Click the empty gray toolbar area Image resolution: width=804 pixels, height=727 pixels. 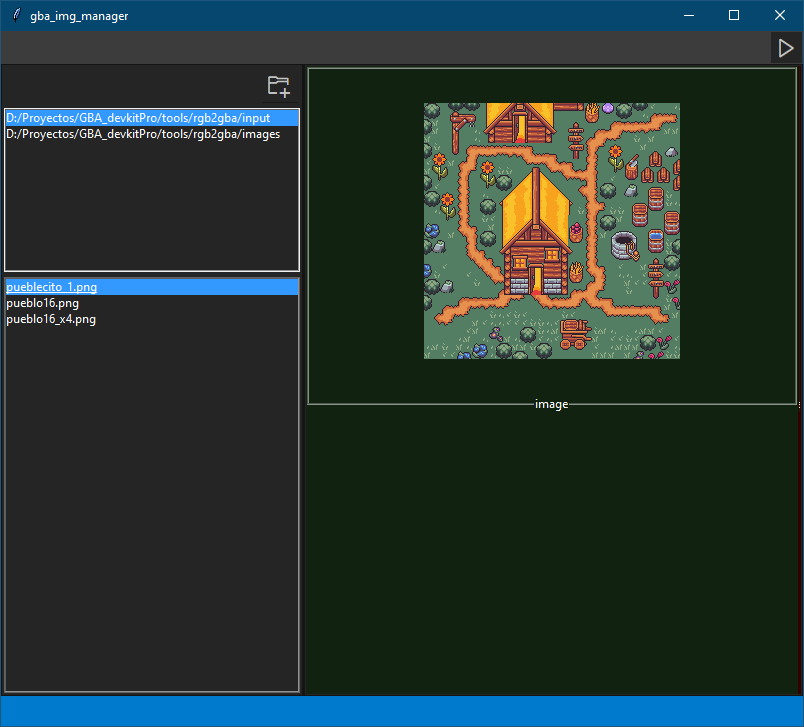(386, 48)
